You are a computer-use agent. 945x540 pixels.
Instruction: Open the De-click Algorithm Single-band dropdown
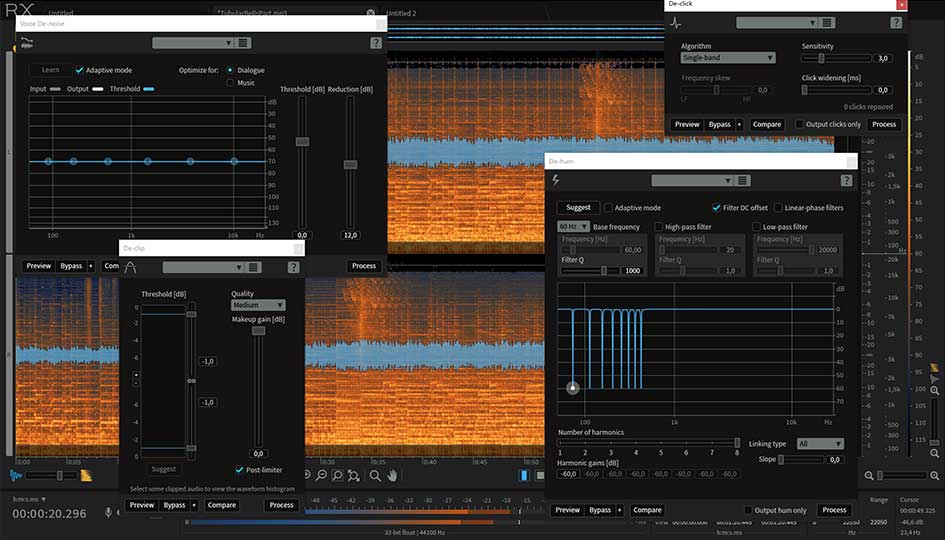(x=728, y=58)
